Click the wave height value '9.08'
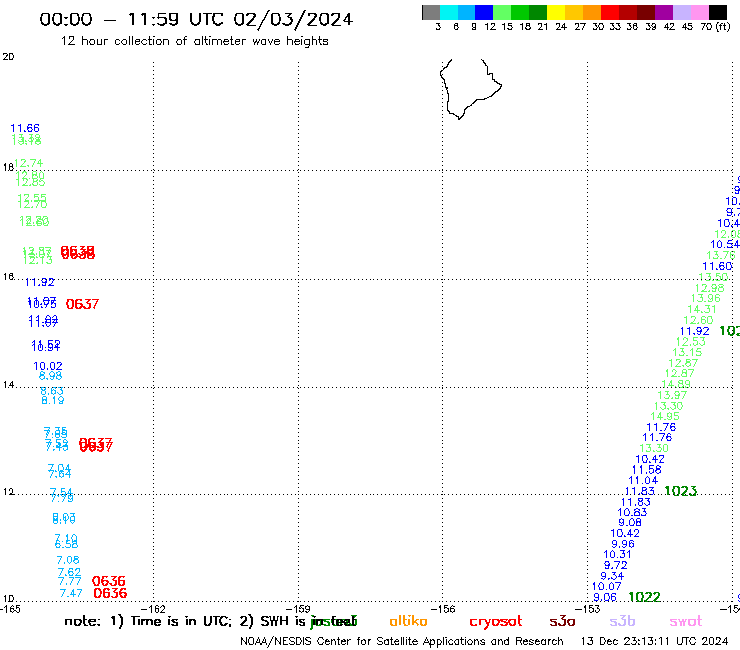Viewport: 740px width, 650px height. click(630, 523)
